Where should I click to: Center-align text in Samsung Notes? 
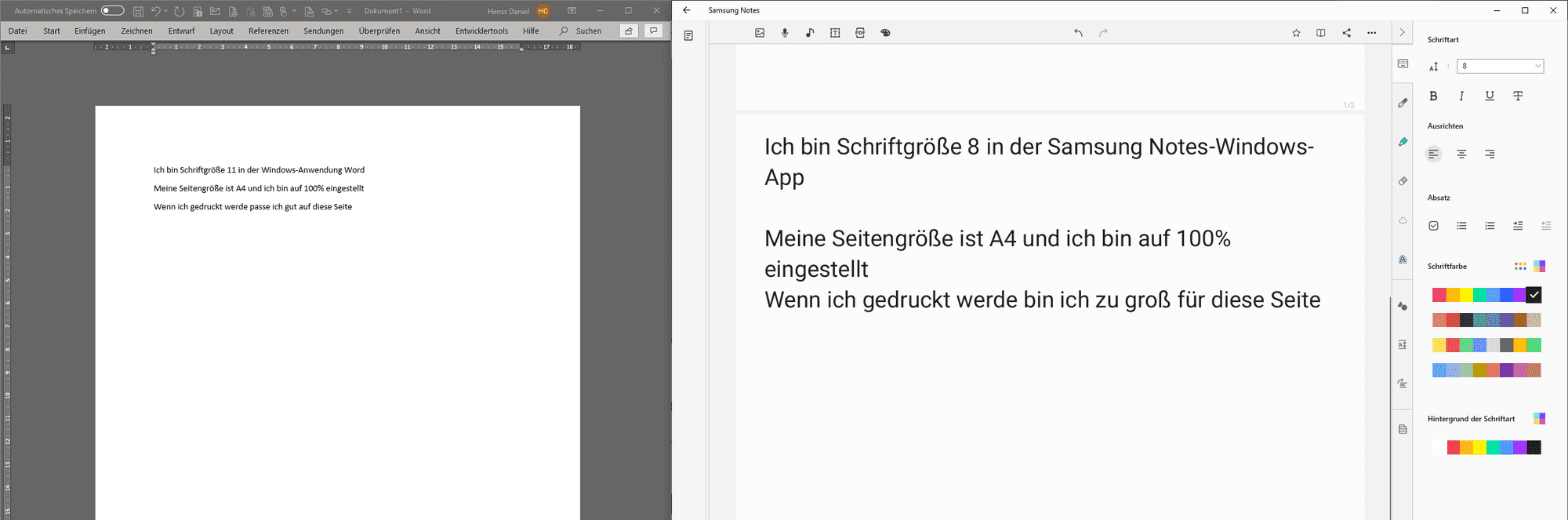point(1461,154)
